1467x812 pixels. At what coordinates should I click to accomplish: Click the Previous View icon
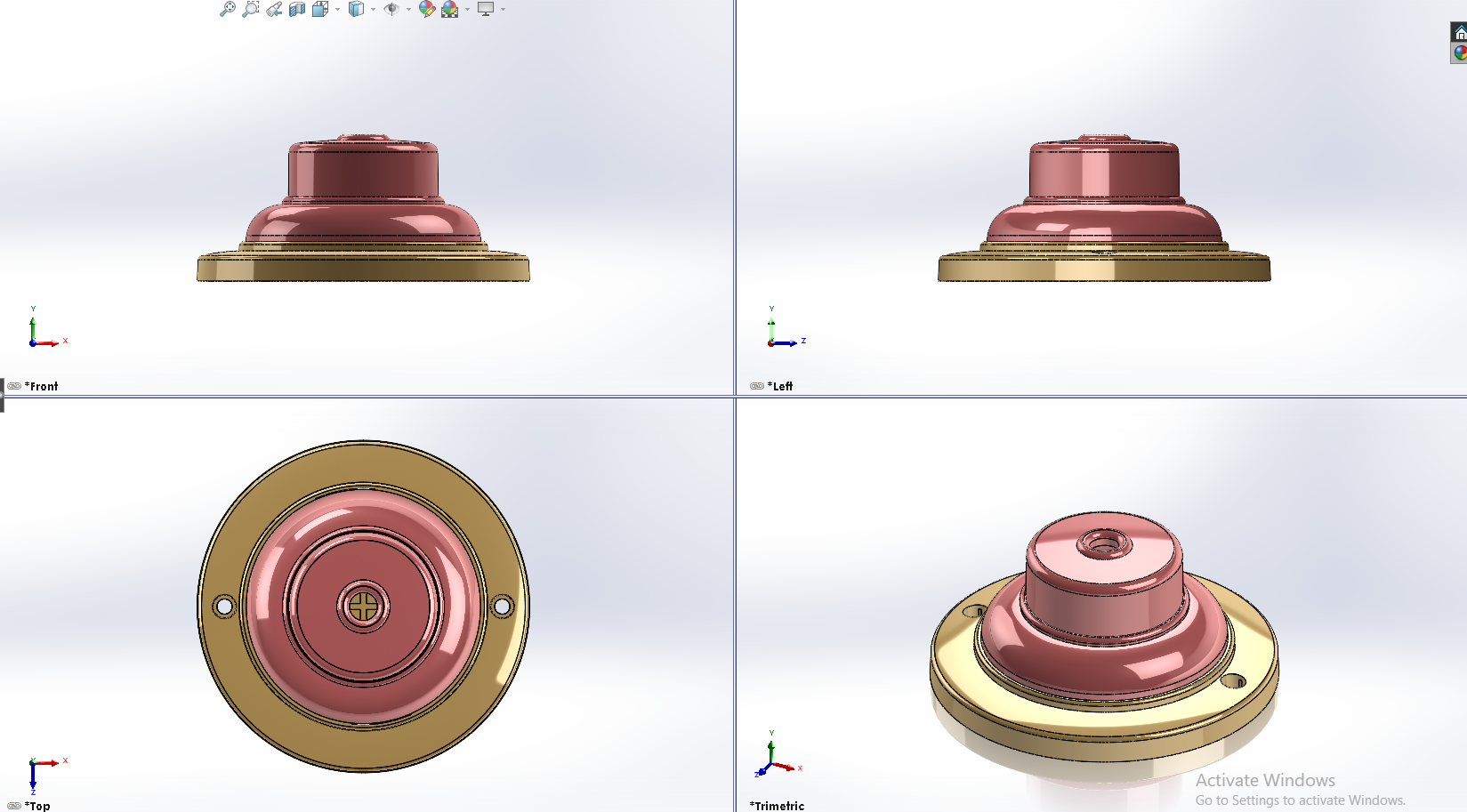tap(274, 9)
